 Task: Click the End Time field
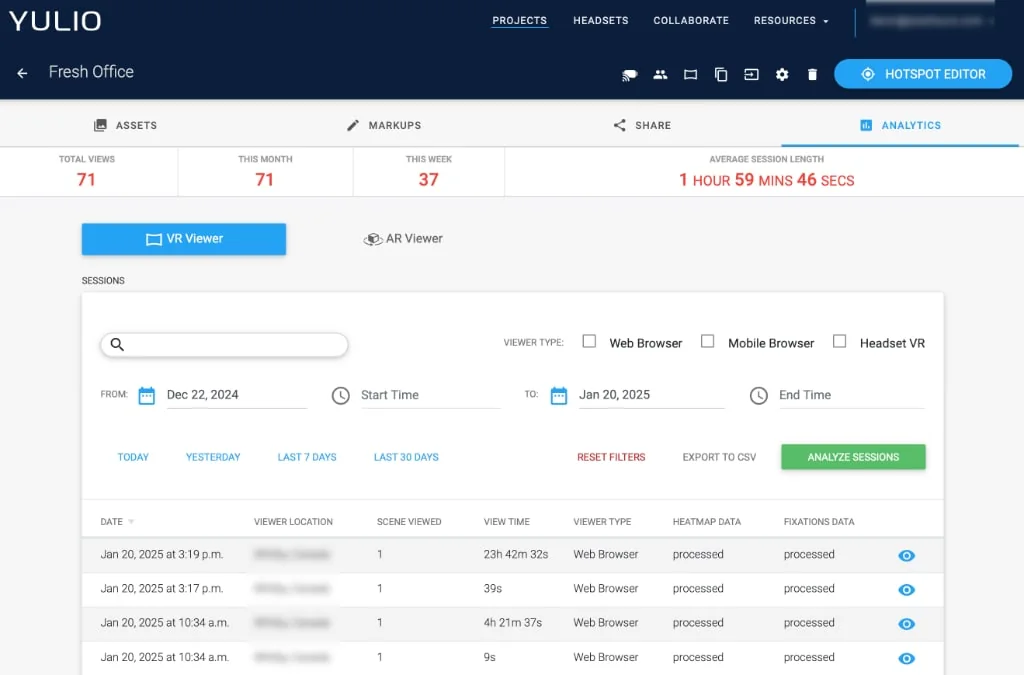852,395
